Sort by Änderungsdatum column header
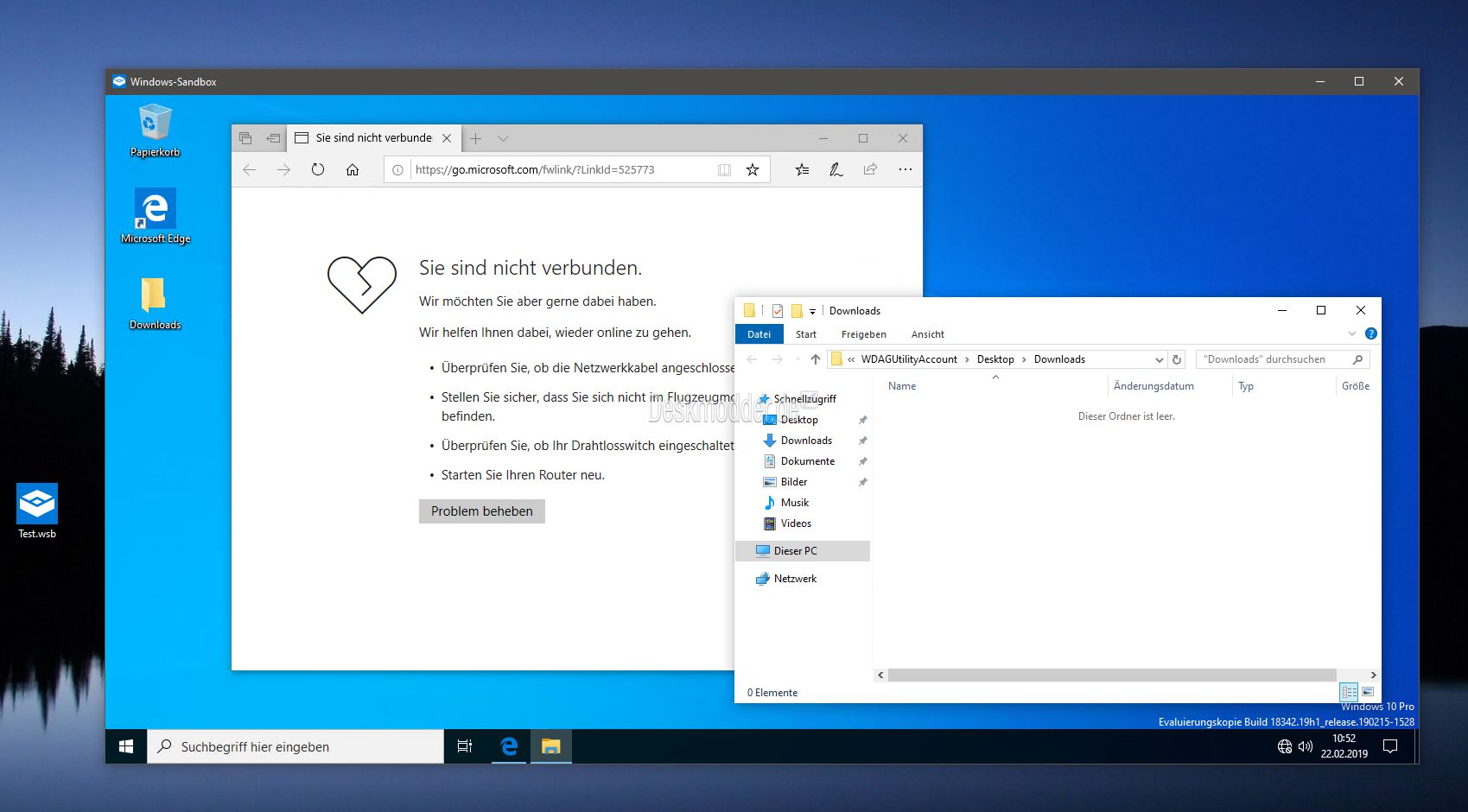The width and height of the screenshot is (1468, 812). [1153, 386]
